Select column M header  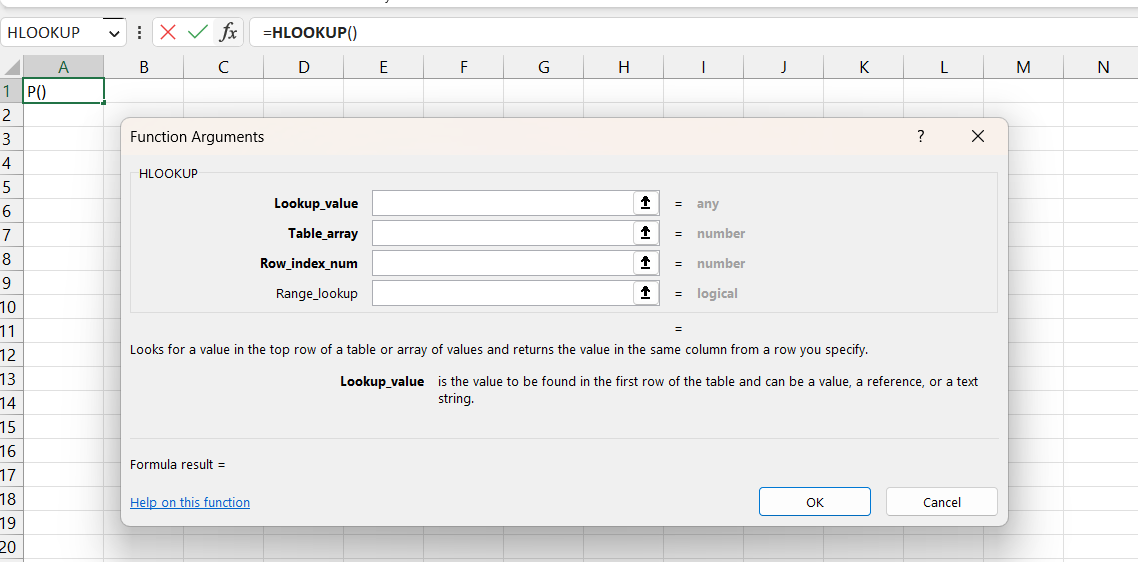pyautogui.click(x=1023, y=67)
